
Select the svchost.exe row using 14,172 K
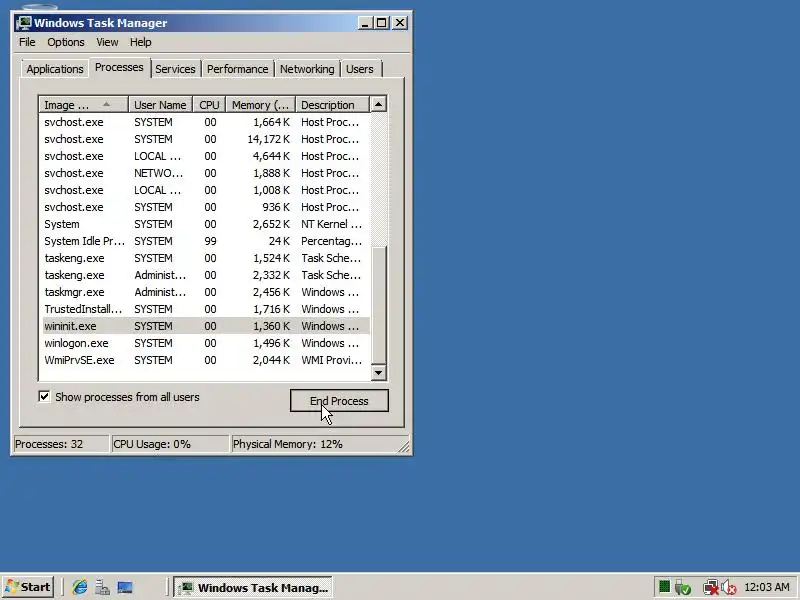[x=205, y=139]
